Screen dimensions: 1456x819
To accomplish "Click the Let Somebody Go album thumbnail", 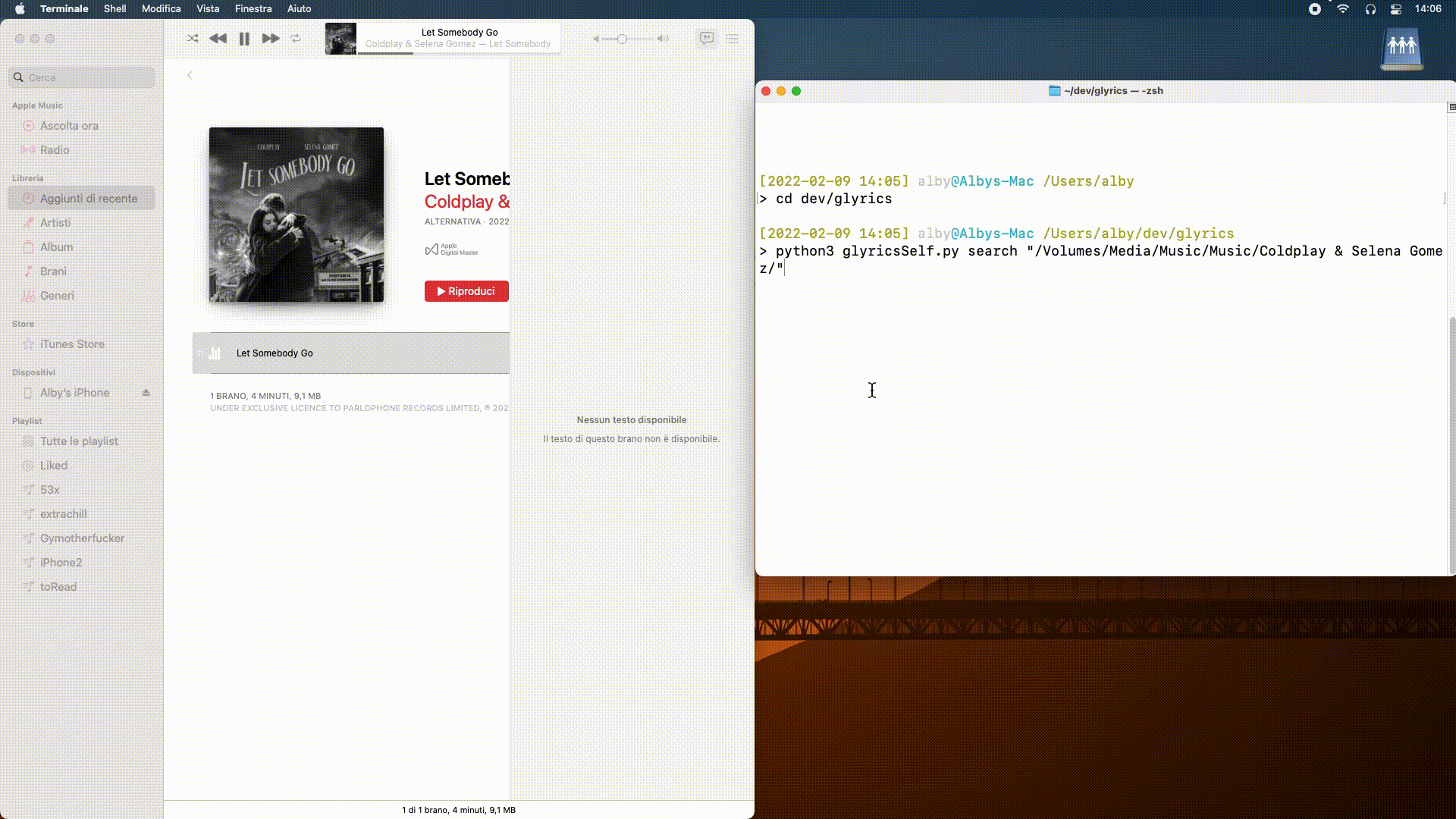I will point(296,214).
